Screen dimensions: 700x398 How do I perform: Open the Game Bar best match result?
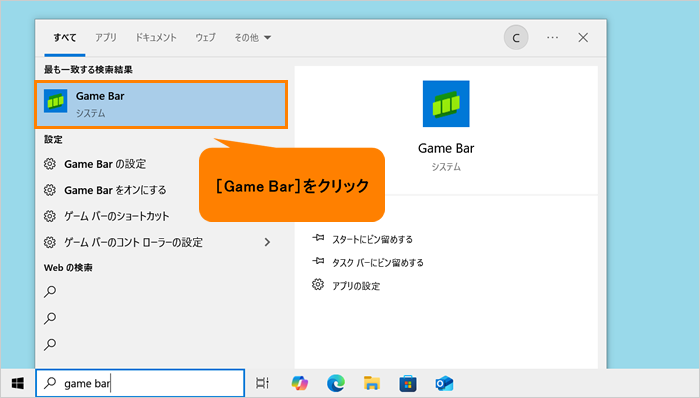161,104
